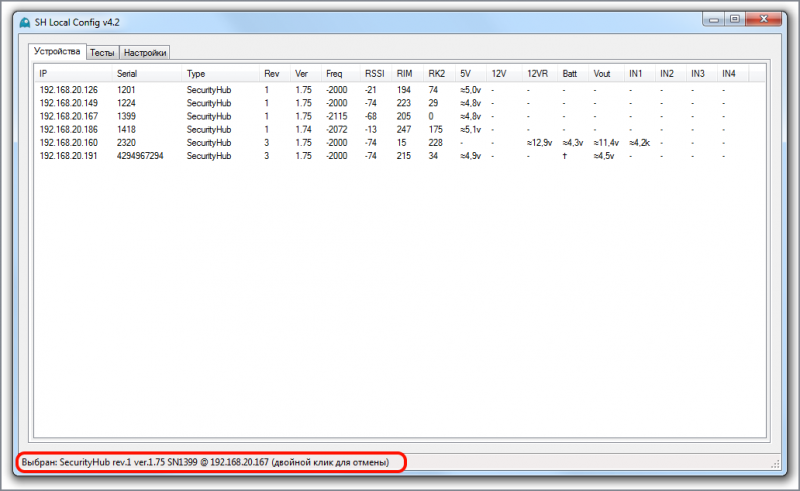Click serial number 1418
800x491 pixels.
click(x=126, y=130)
